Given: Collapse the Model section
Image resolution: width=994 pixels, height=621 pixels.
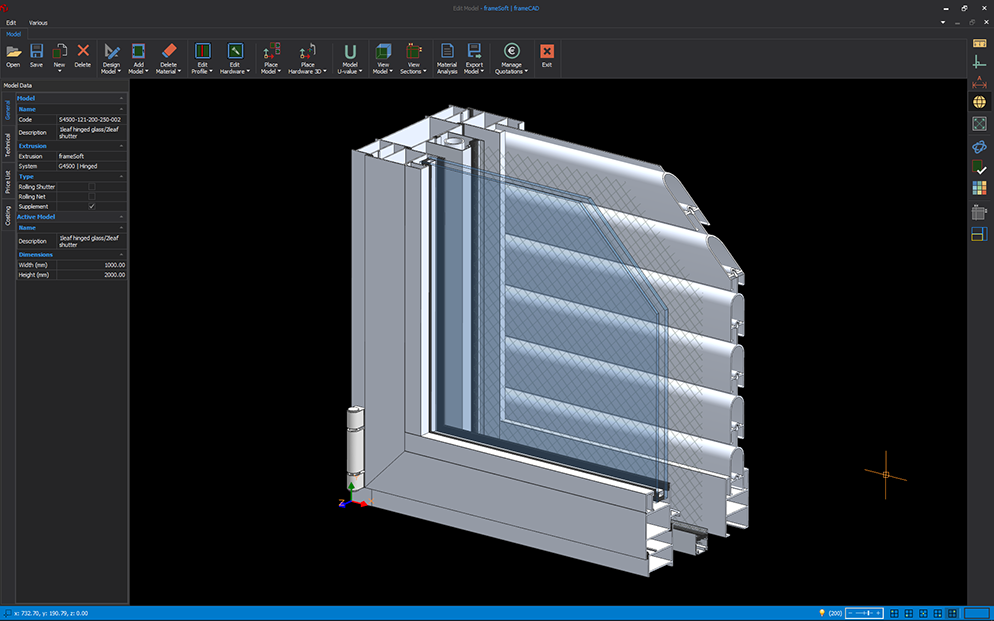Looking at the screenshot, I should 121,98.
